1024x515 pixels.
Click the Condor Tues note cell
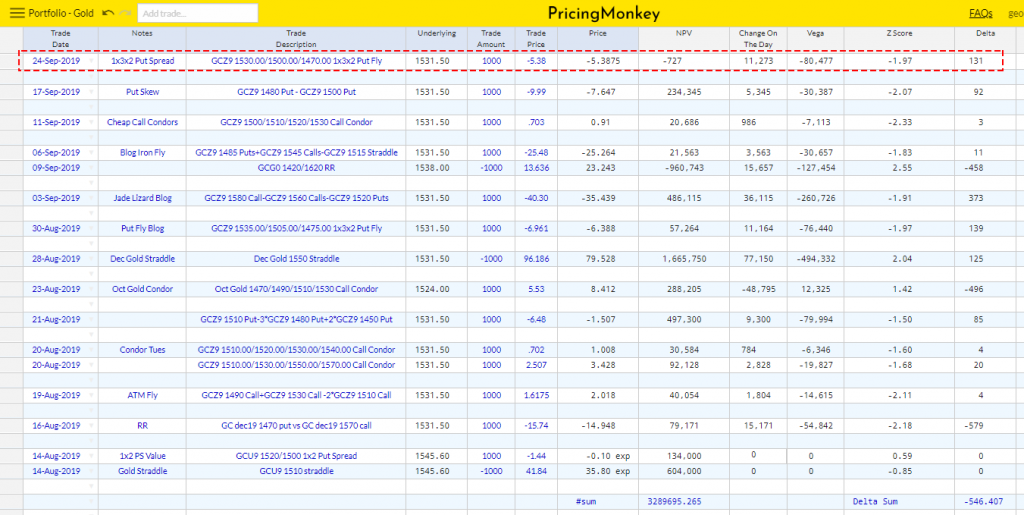(142, 349)
